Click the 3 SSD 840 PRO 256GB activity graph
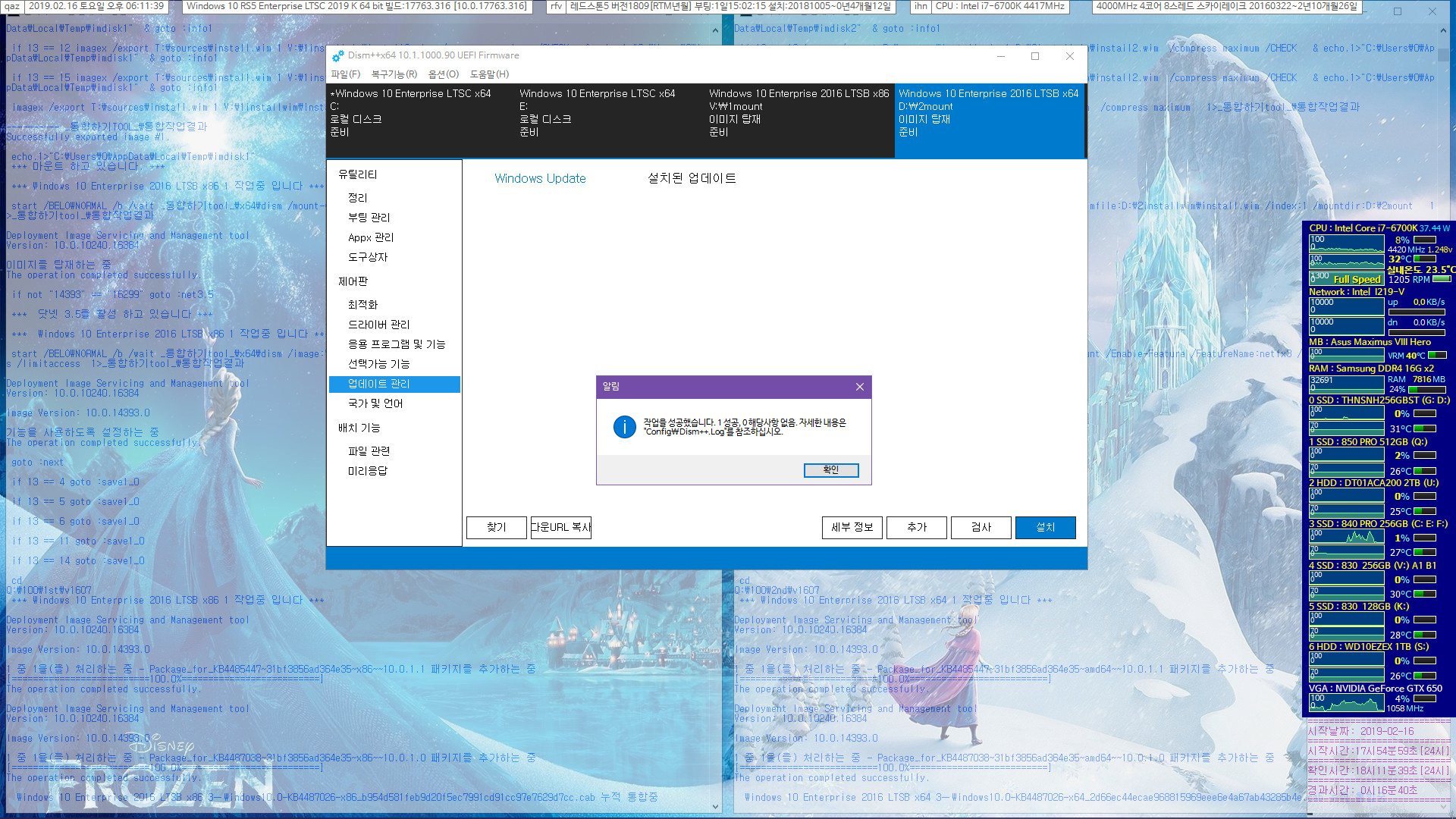The width and height of the screenshot is (1456, 819). 1346,536
